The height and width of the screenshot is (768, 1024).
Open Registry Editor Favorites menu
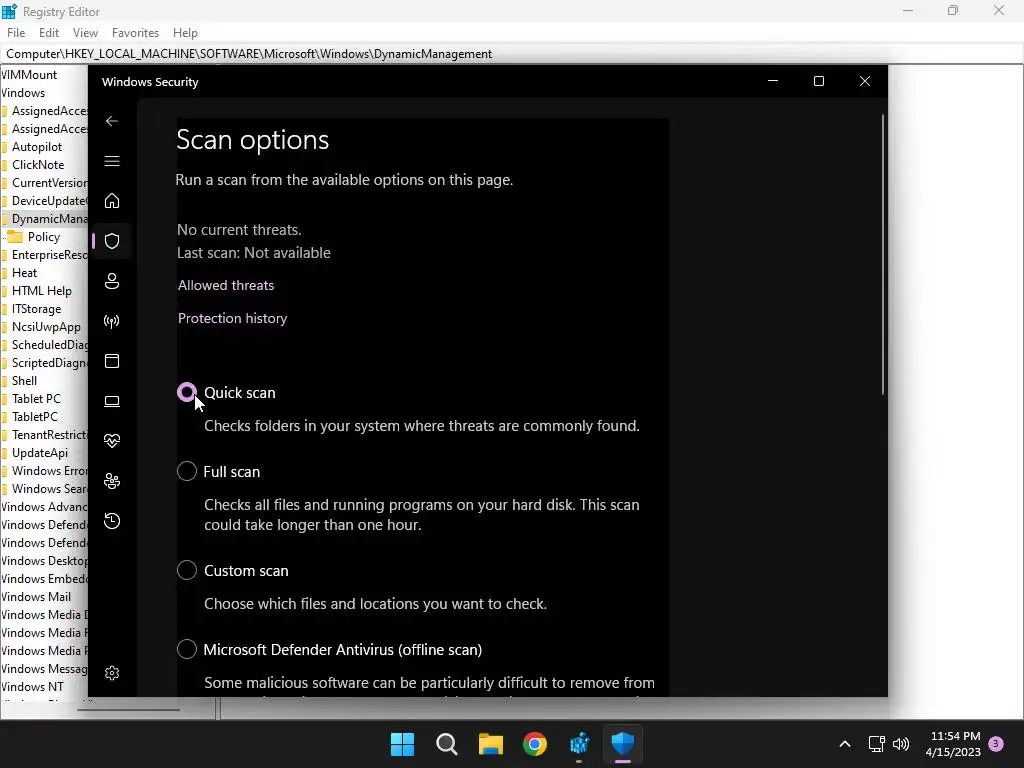pyautogui.click(x=135, y=33)
